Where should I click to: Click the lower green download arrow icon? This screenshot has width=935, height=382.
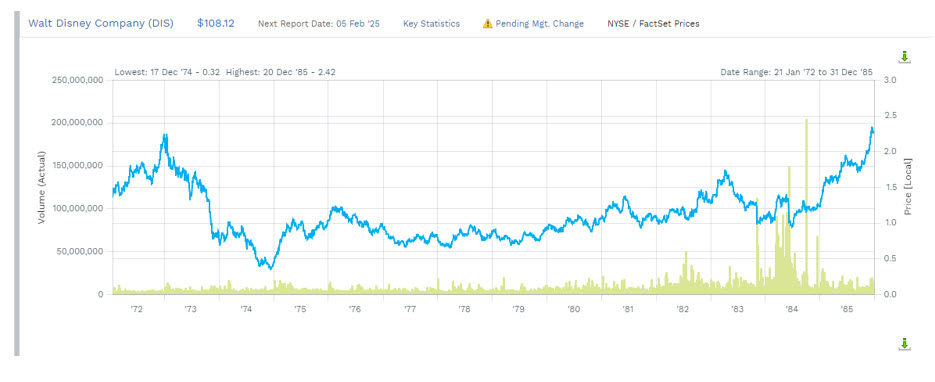(904, 344)
